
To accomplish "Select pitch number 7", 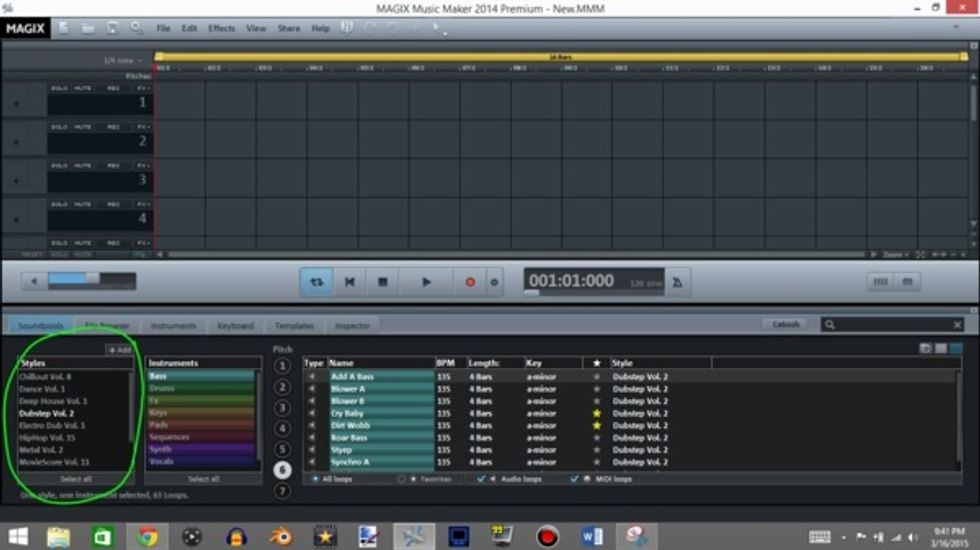I will (x=282, y=491).
